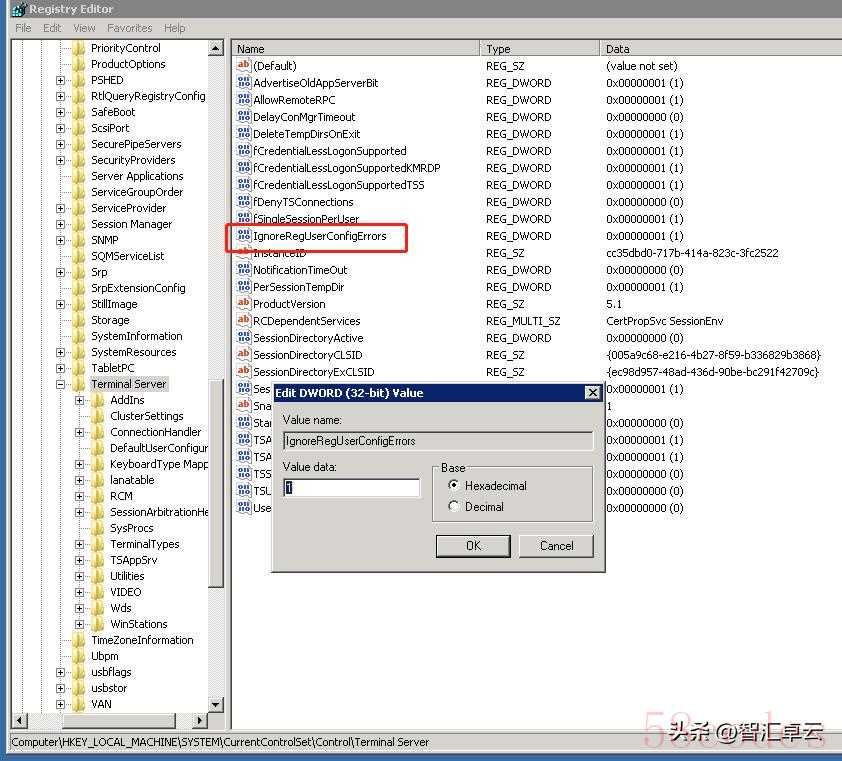The image size is (842, 761).
Task: Open the Favorites menu
Action: (x=129, y=28)
